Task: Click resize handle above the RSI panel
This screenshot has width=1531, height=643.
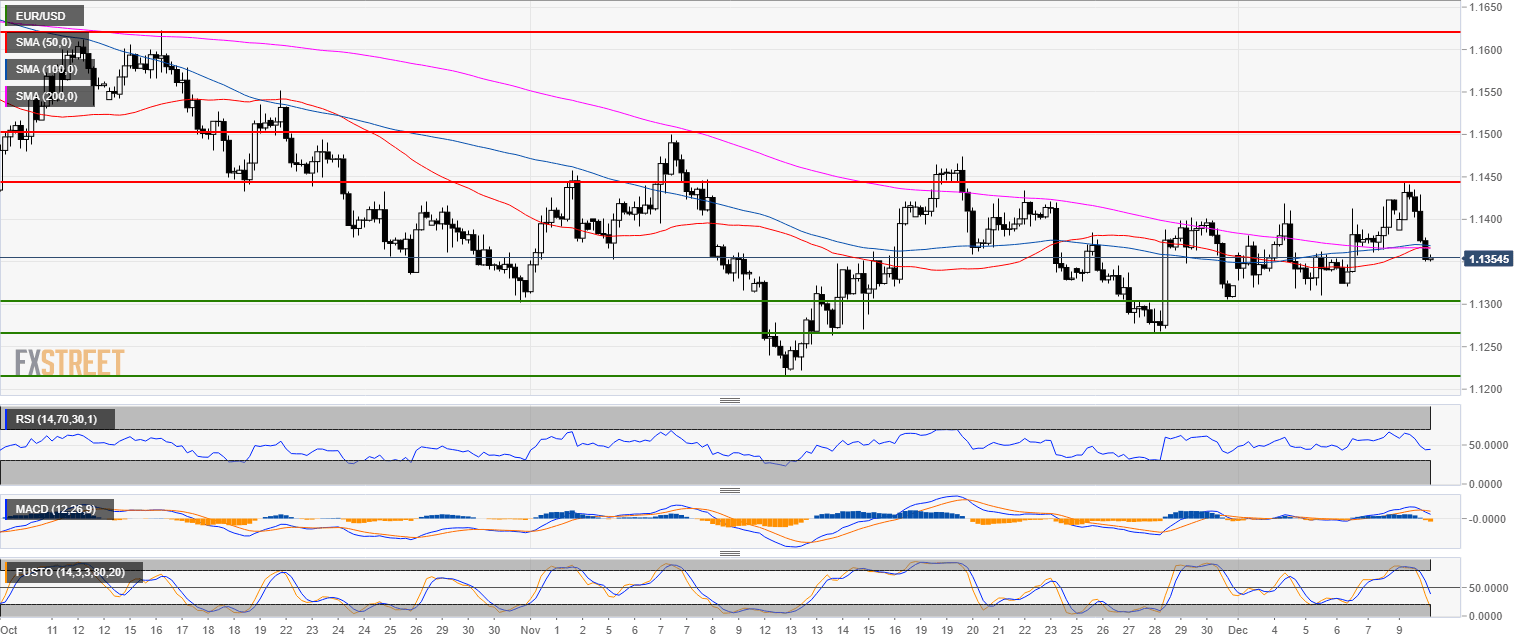Action: 729,400
